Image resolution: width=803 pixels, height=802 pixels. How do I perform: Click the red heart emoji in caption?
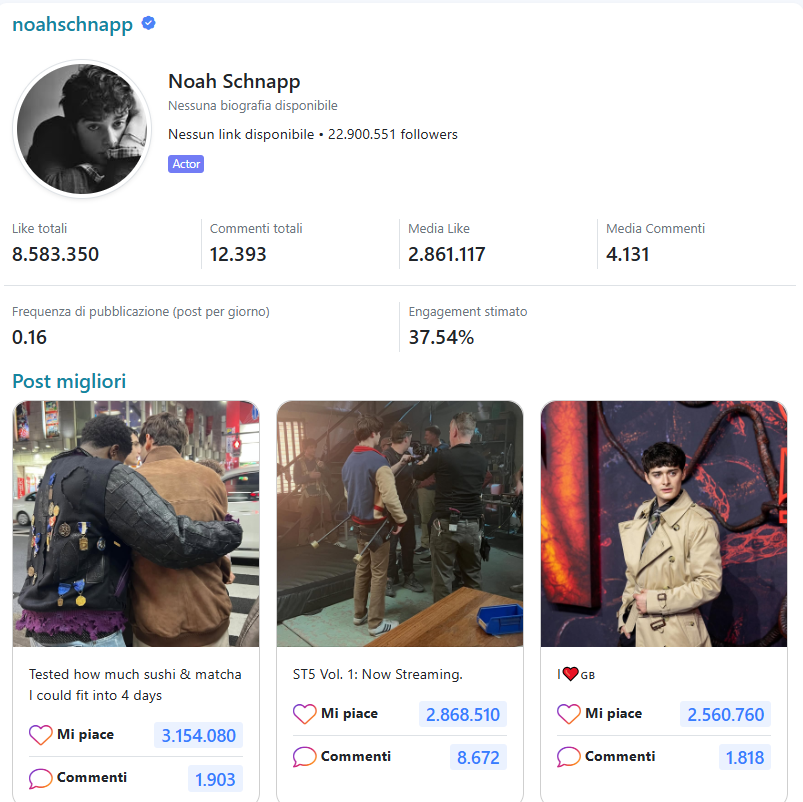point(570,674)
